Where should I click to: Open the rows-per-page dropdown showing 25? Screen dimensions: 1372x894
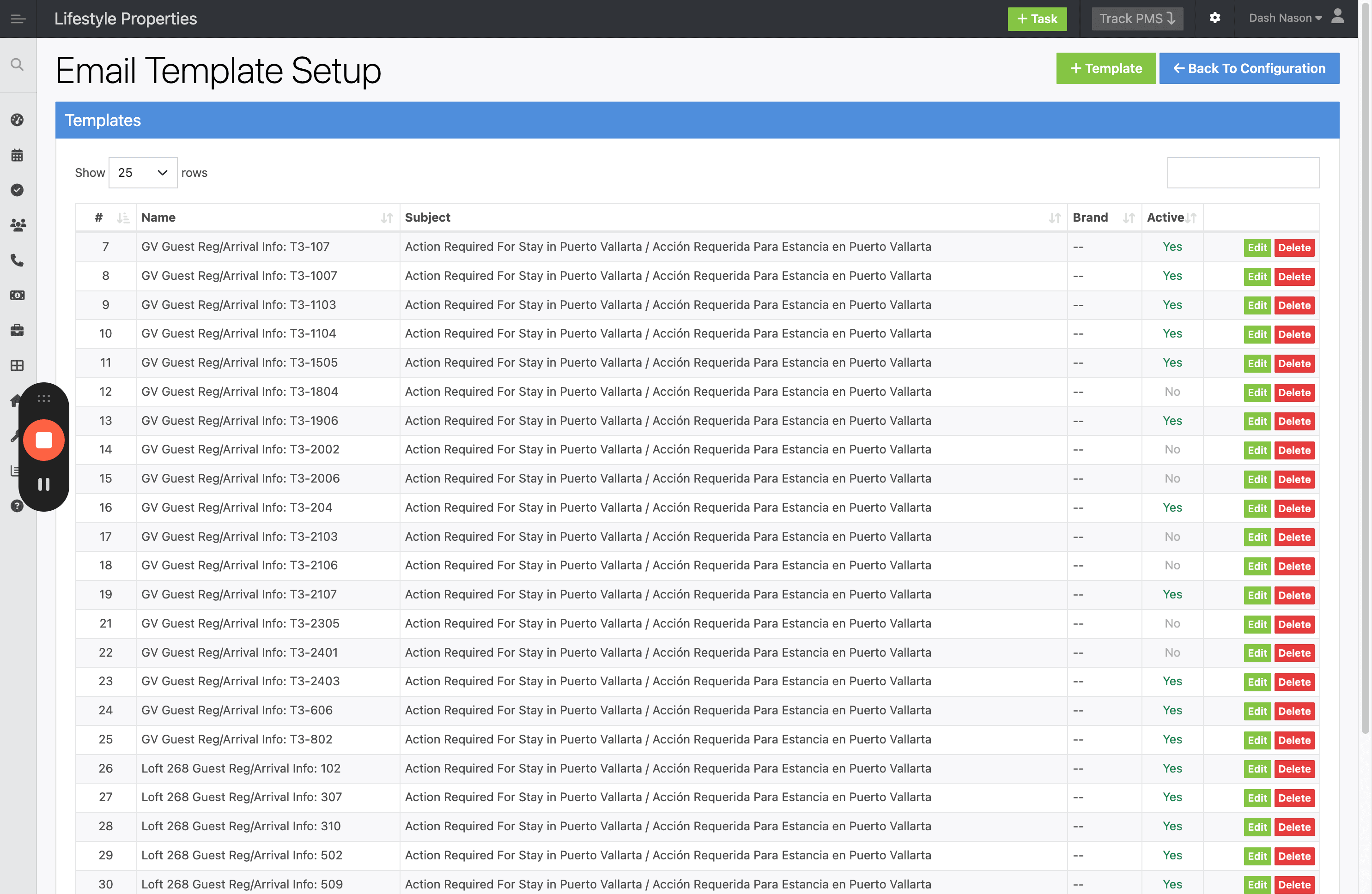click(x=142, y=172)
